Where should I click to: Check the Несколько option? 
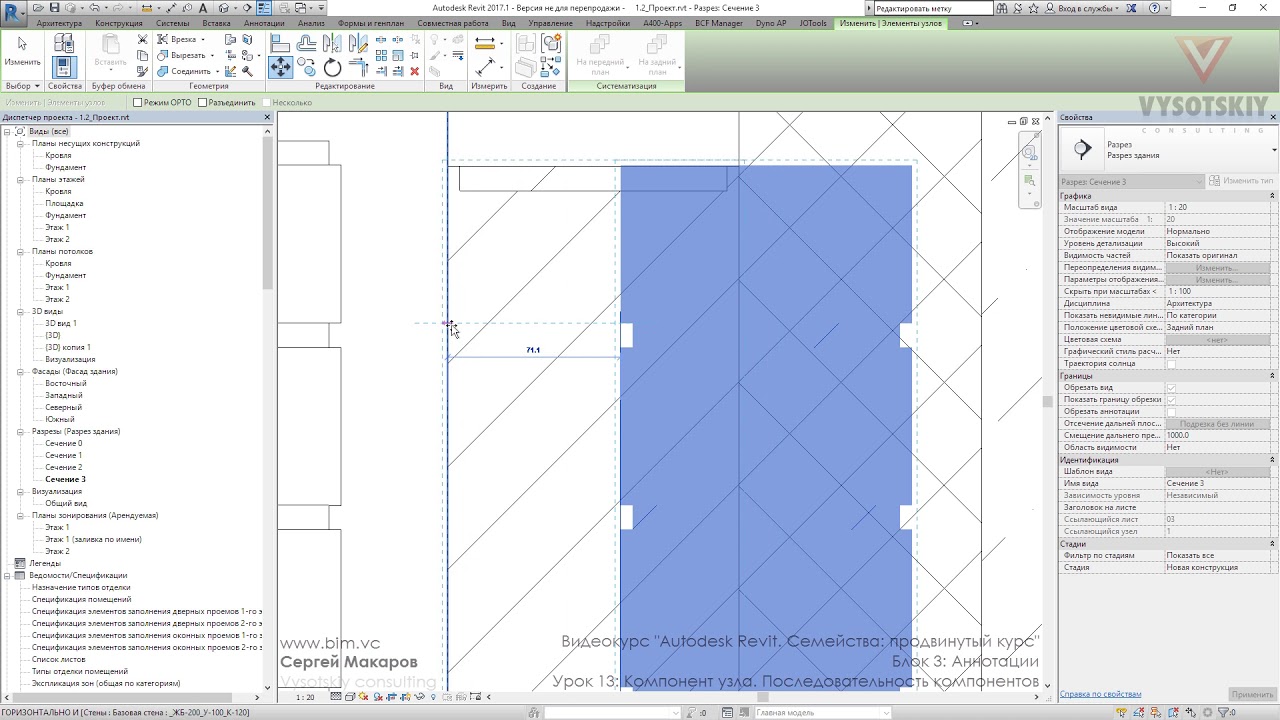[x=266, y=102]
